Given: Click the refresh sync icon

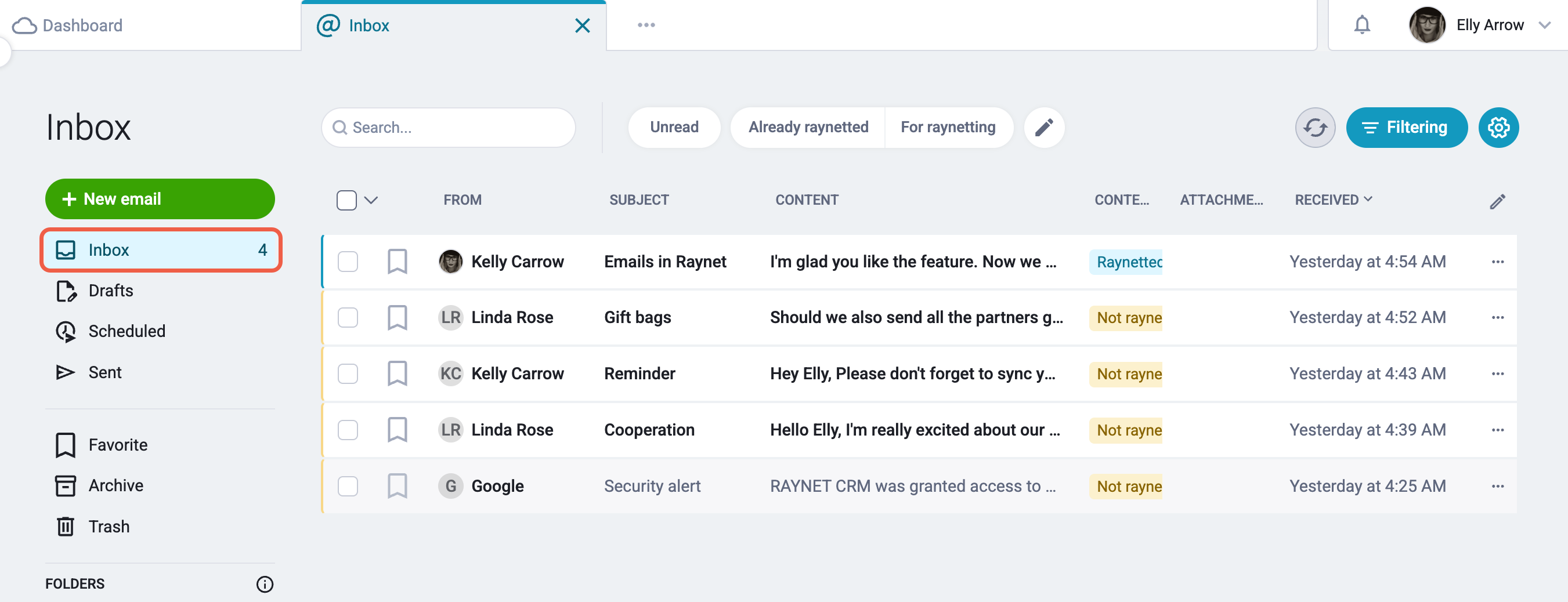Looking at the screenshot, I should pyautogui.click(x=1315, y=128).
